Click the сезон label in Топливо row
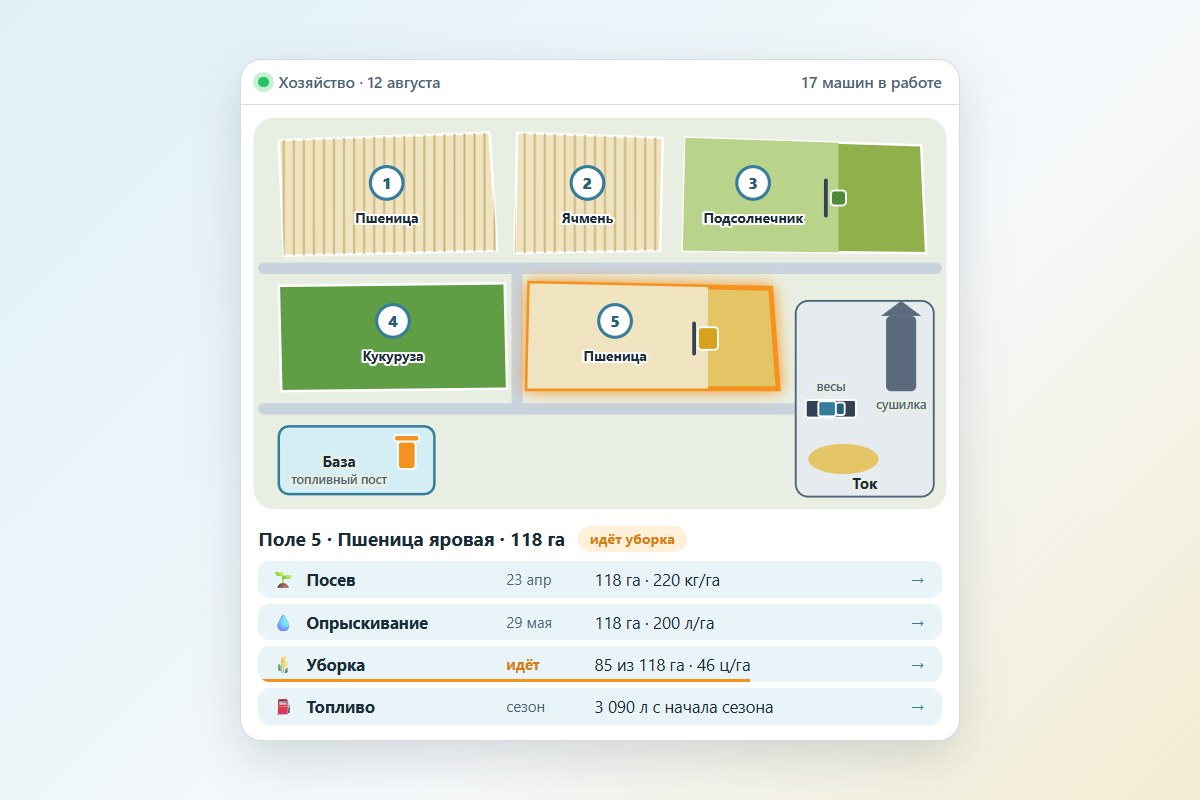Viewport: 1200px width, 800px height. [x=526, y=707]
